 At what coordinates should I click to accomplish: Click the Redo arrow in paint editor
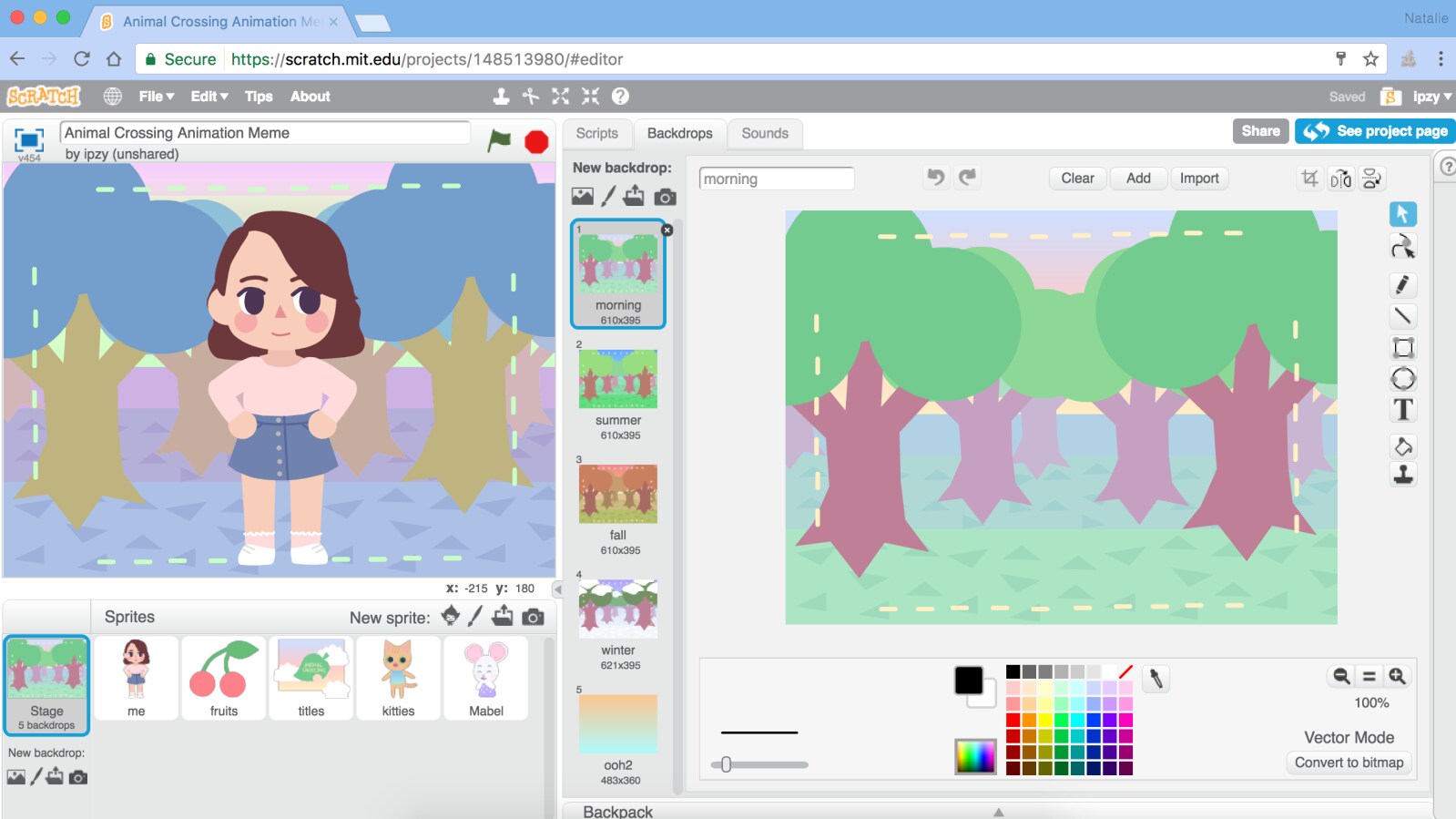coord(967,177)
